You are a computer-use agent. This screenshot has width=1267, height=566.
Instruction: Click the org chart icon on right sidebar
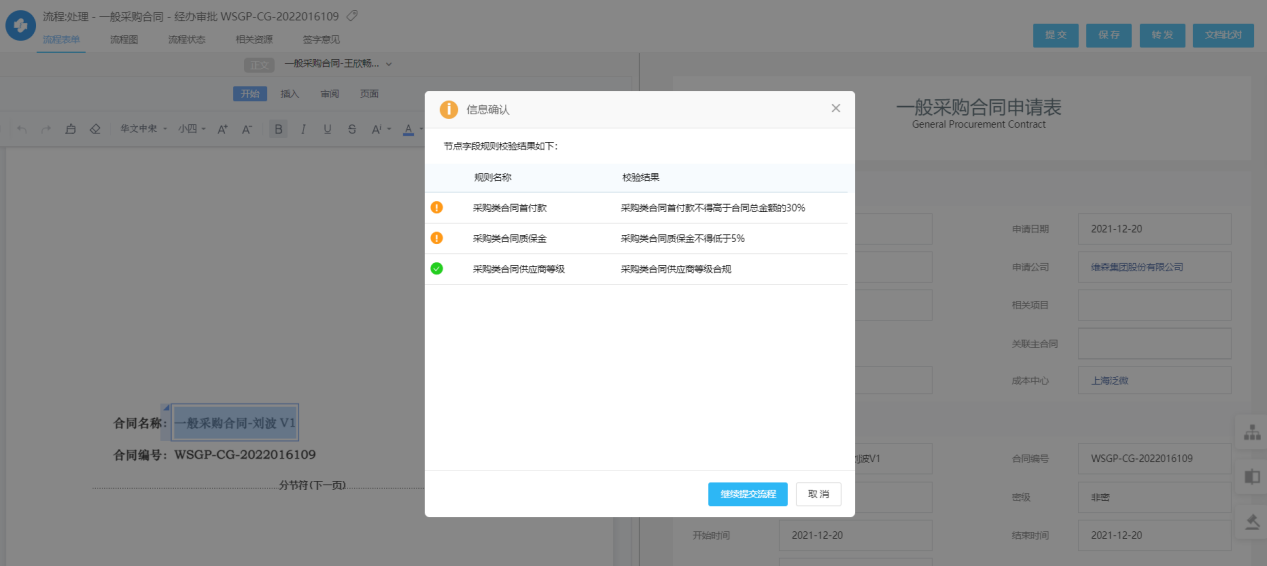coord(1252,432)
